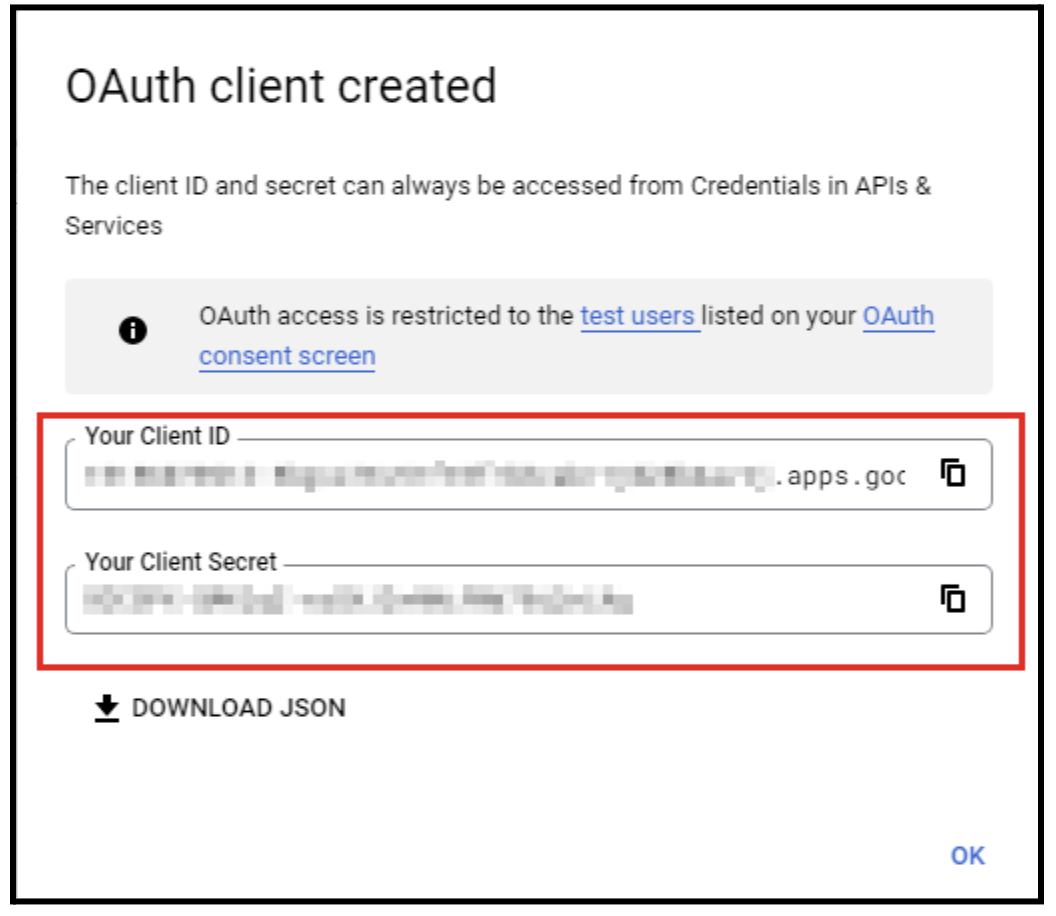Confirm the dialog with OK
The width and height of the screenshot is (1056, 916).
[967, 855]
